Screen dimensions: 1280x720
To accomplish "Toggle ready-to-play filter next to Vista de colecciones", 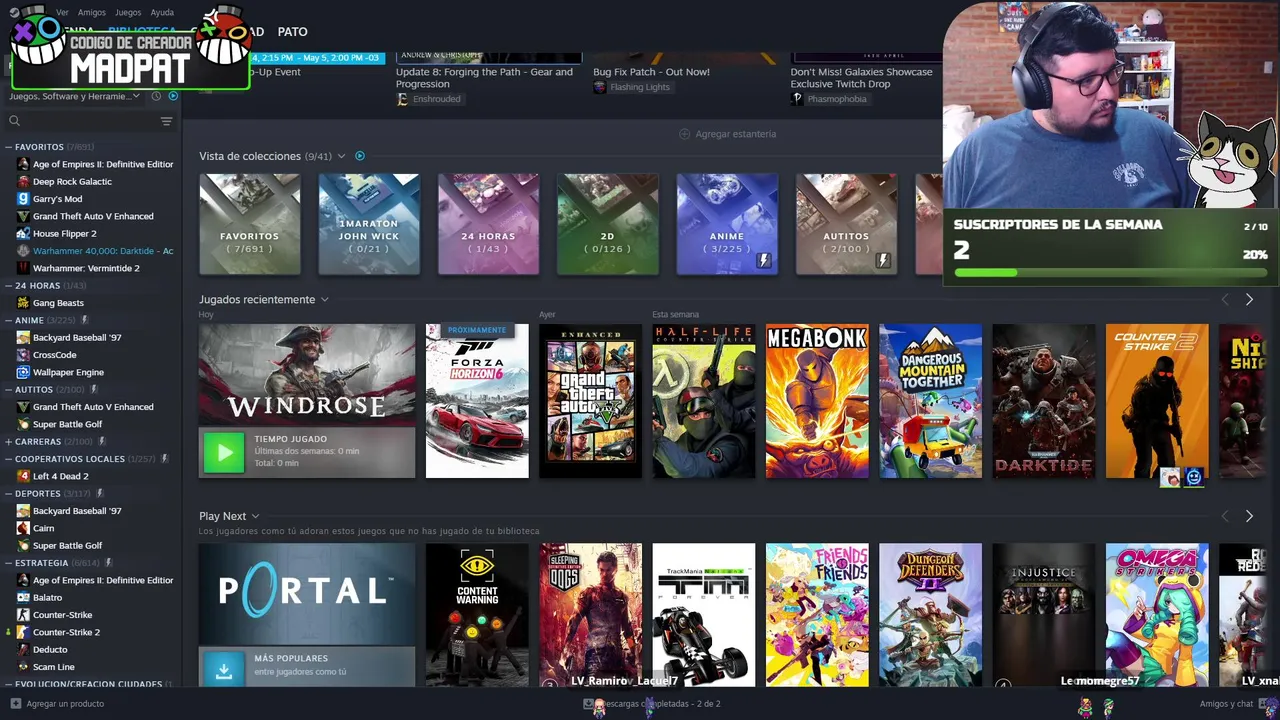I will [x=360, y=156].
